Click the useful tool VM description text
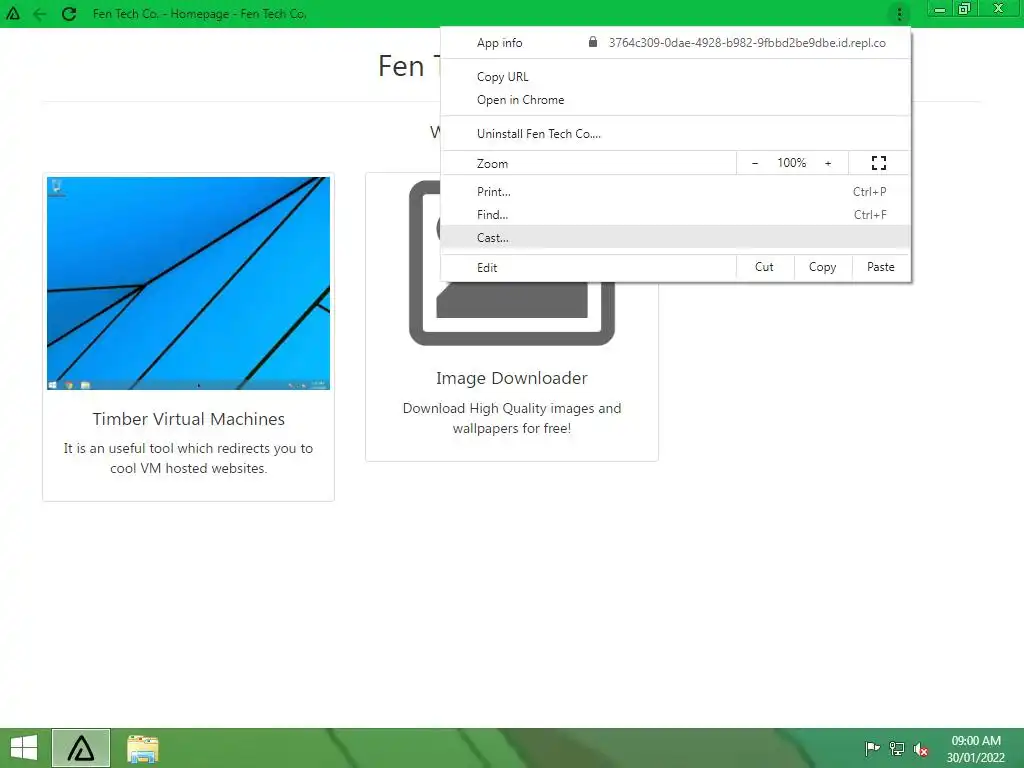The width and height of the screenshot is (1024, 768). click(188, 458)
